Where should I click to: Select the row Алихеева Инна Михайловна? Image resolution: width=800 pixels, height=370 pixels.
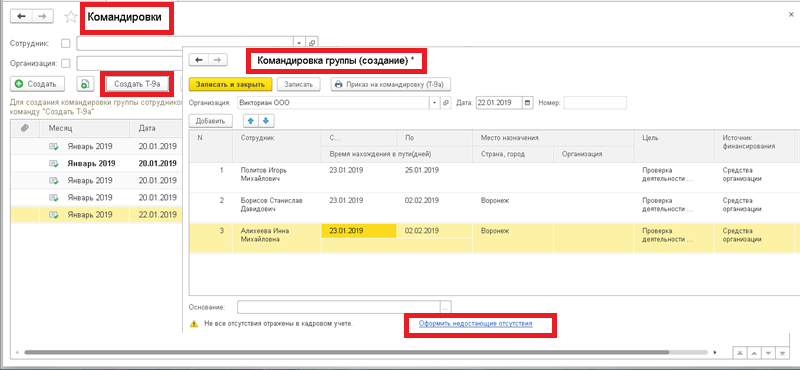493,238
